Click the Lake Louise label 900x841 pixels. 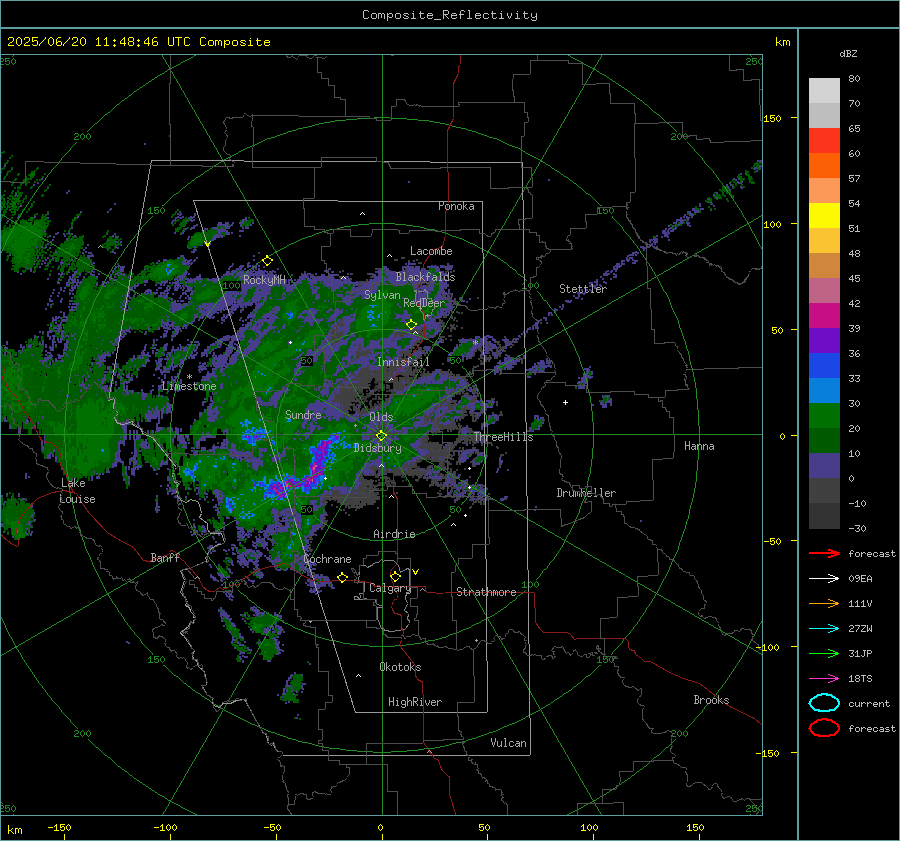pyautogui.click(x=77, y=491)
